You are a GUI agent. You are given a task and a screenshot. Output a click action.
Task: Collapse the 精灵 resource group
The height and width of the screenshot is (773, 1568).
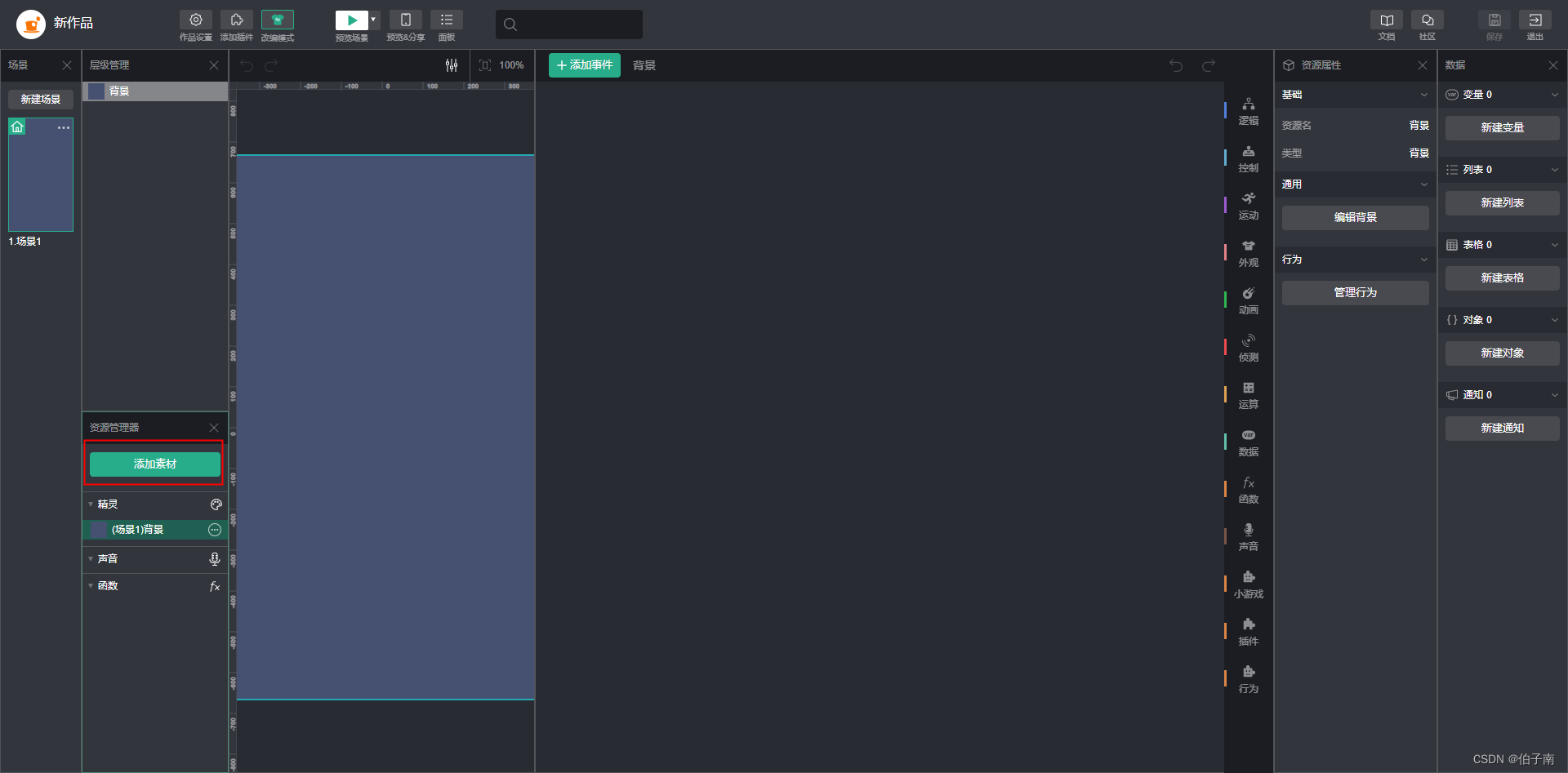pos(91,504)
